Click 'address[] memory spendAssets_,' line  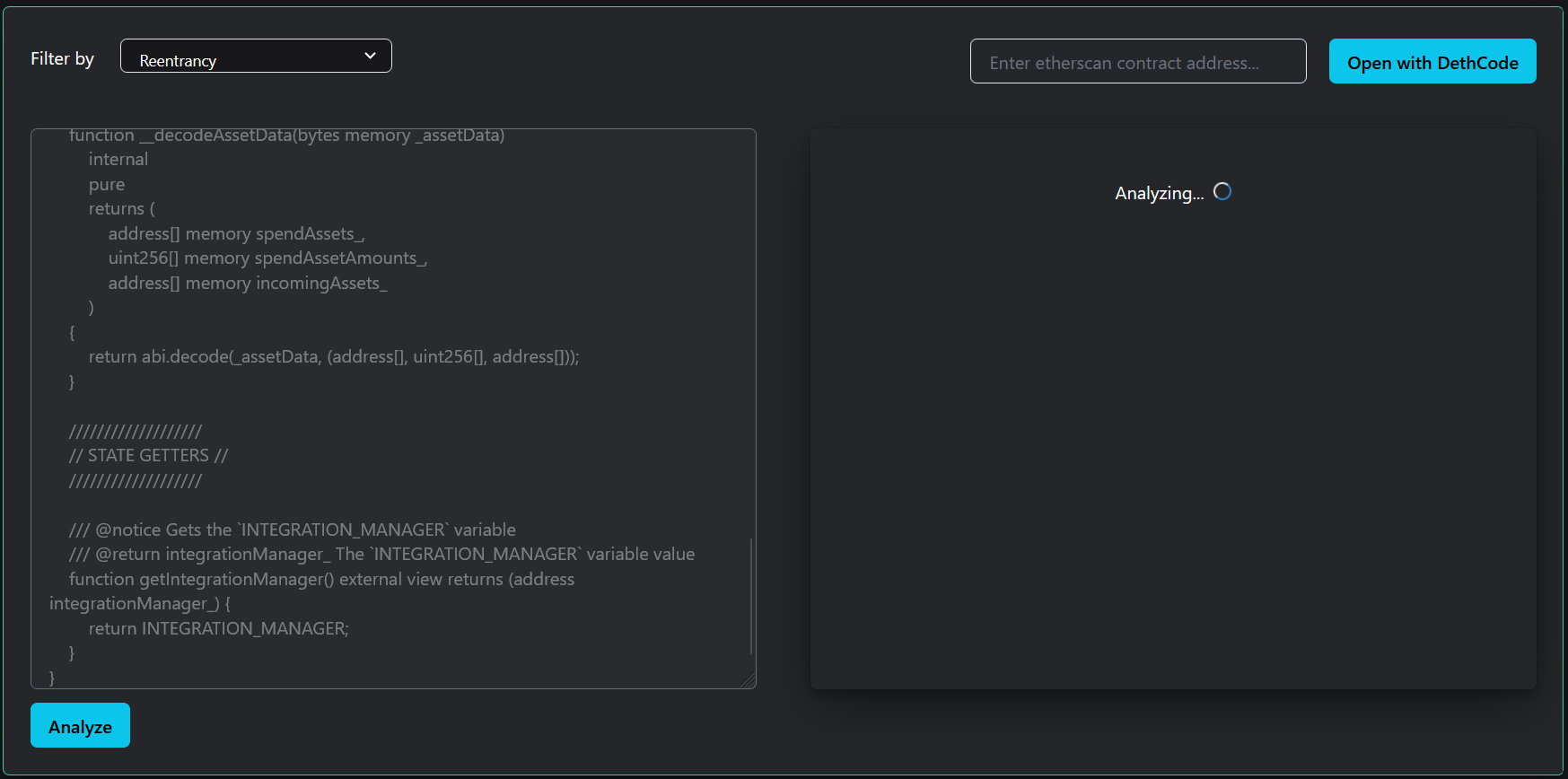[237, 233]
